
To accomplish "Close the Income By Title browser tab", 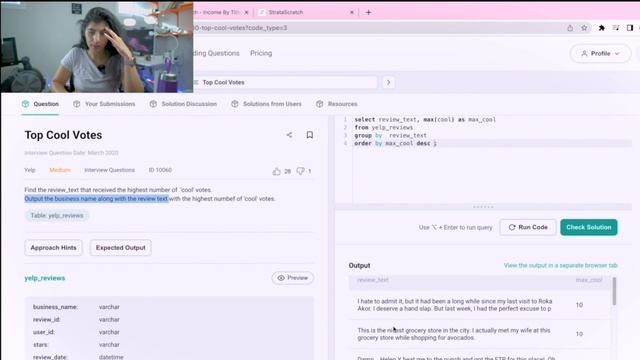I will click(x=246, y=12).
